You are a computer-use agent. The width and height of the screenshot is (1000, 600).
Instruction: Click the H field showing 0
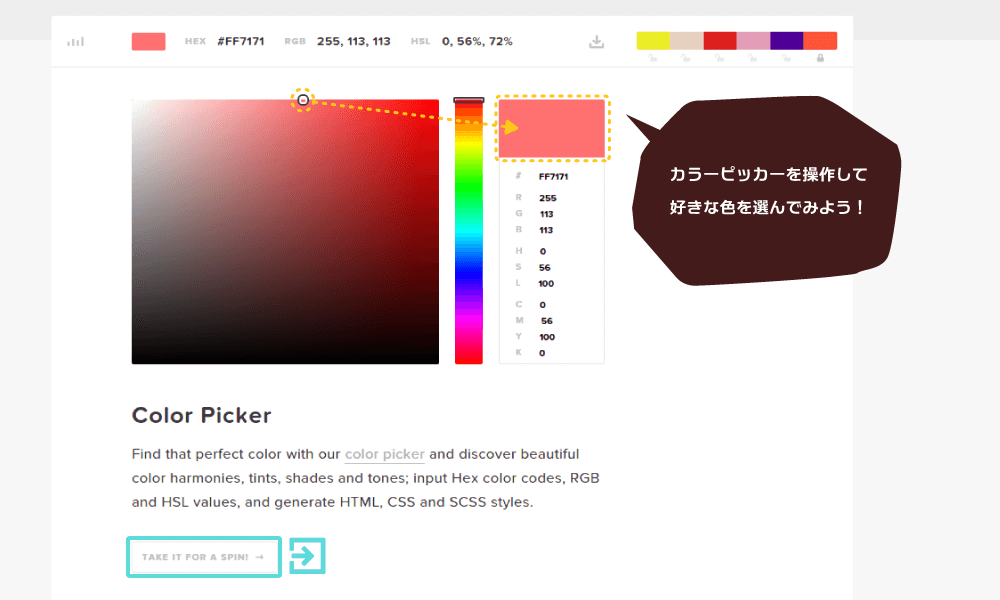(x=543, y=252)
